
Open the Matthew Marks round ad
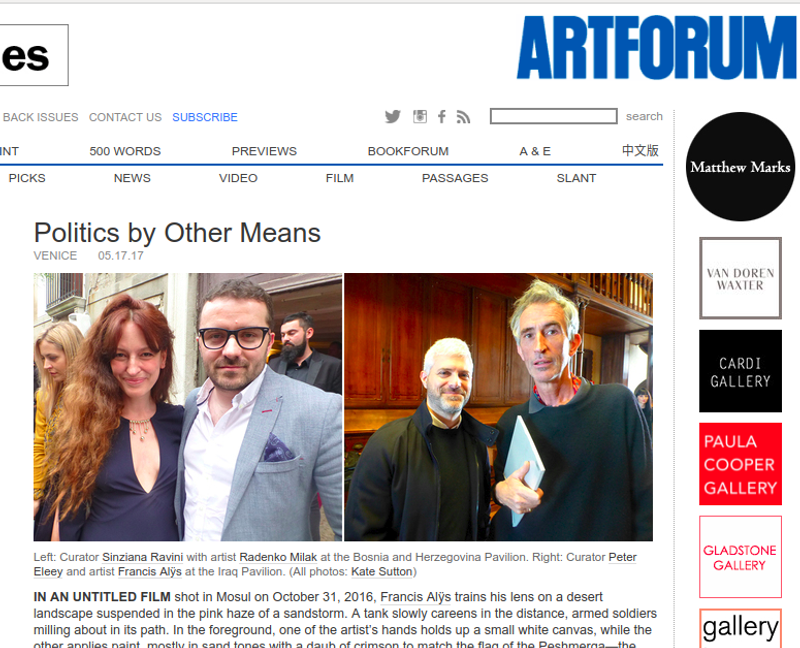(x=740, y=167)
